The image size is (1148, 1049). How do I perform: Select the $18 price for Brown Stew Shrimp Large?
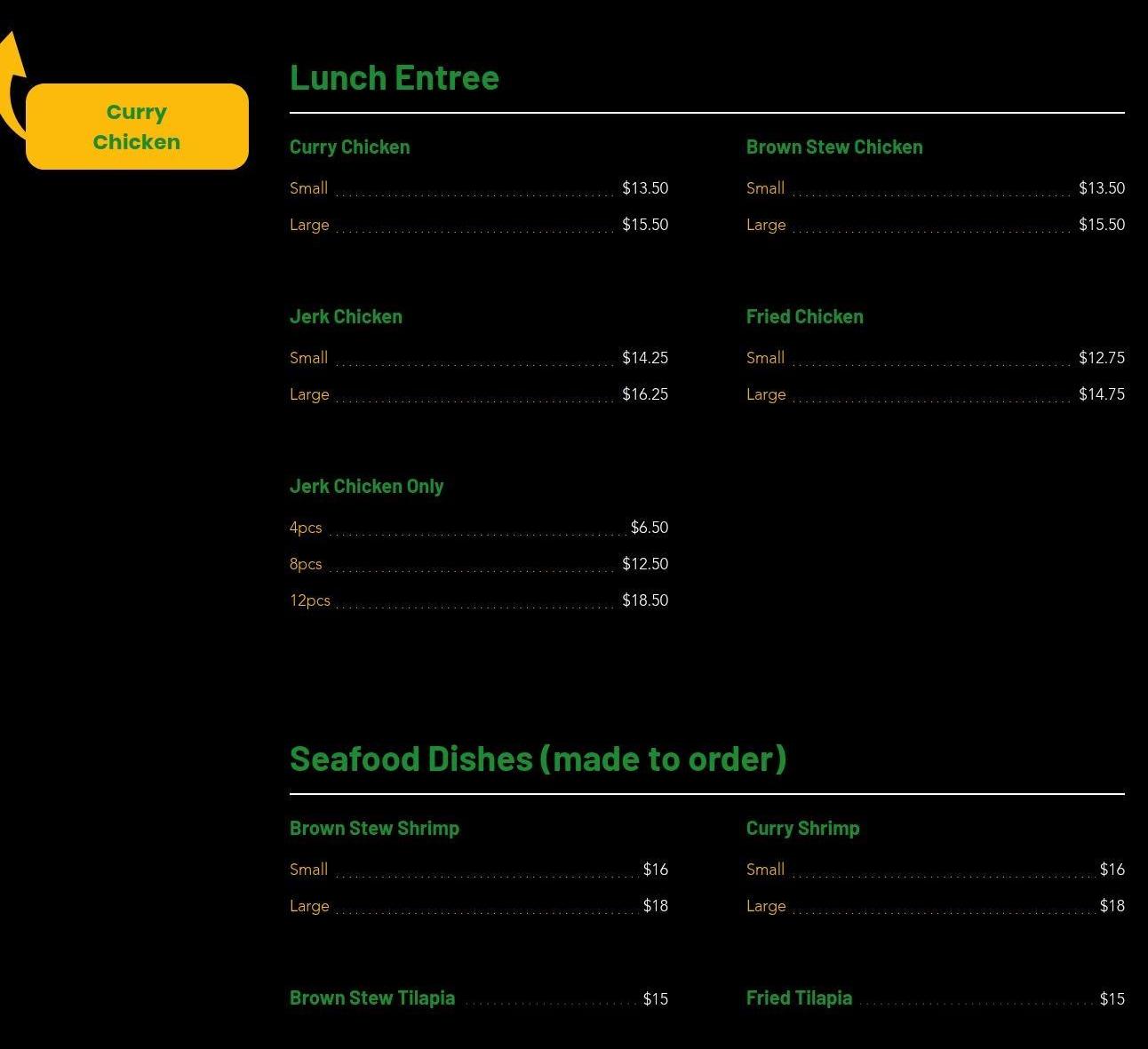click(656, 906)
